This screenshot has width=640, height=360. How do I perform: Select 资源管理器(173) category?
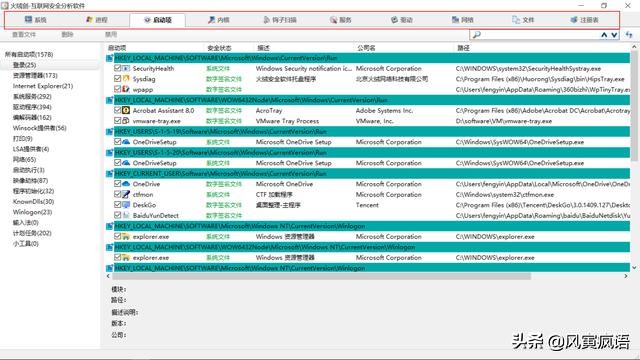pos(35,76)
